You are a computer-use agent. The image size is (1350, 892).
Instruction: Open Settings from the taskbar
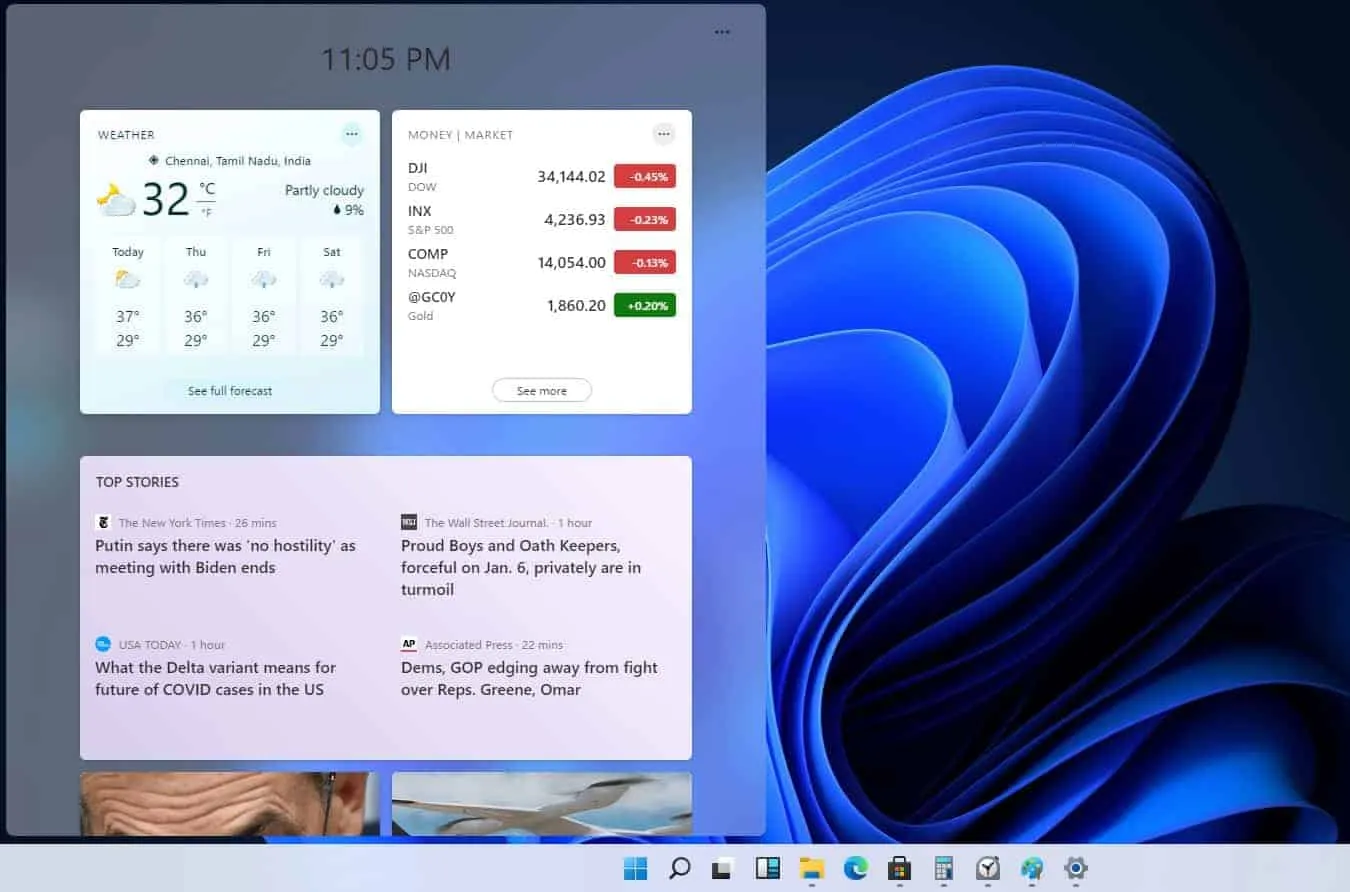point(1074,870)
